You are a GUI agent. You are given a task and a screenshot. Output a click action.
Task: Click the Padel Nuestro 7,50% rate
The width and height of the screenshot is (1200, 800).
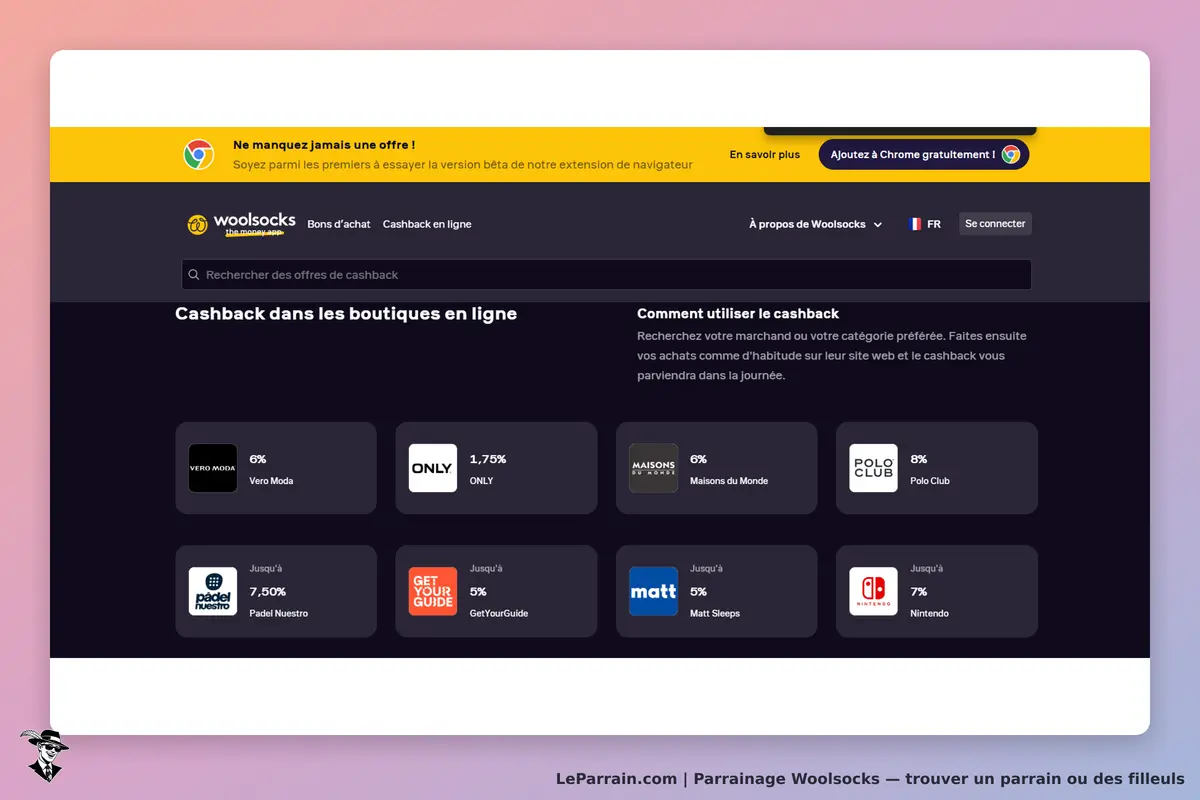(x=268, y=591)
